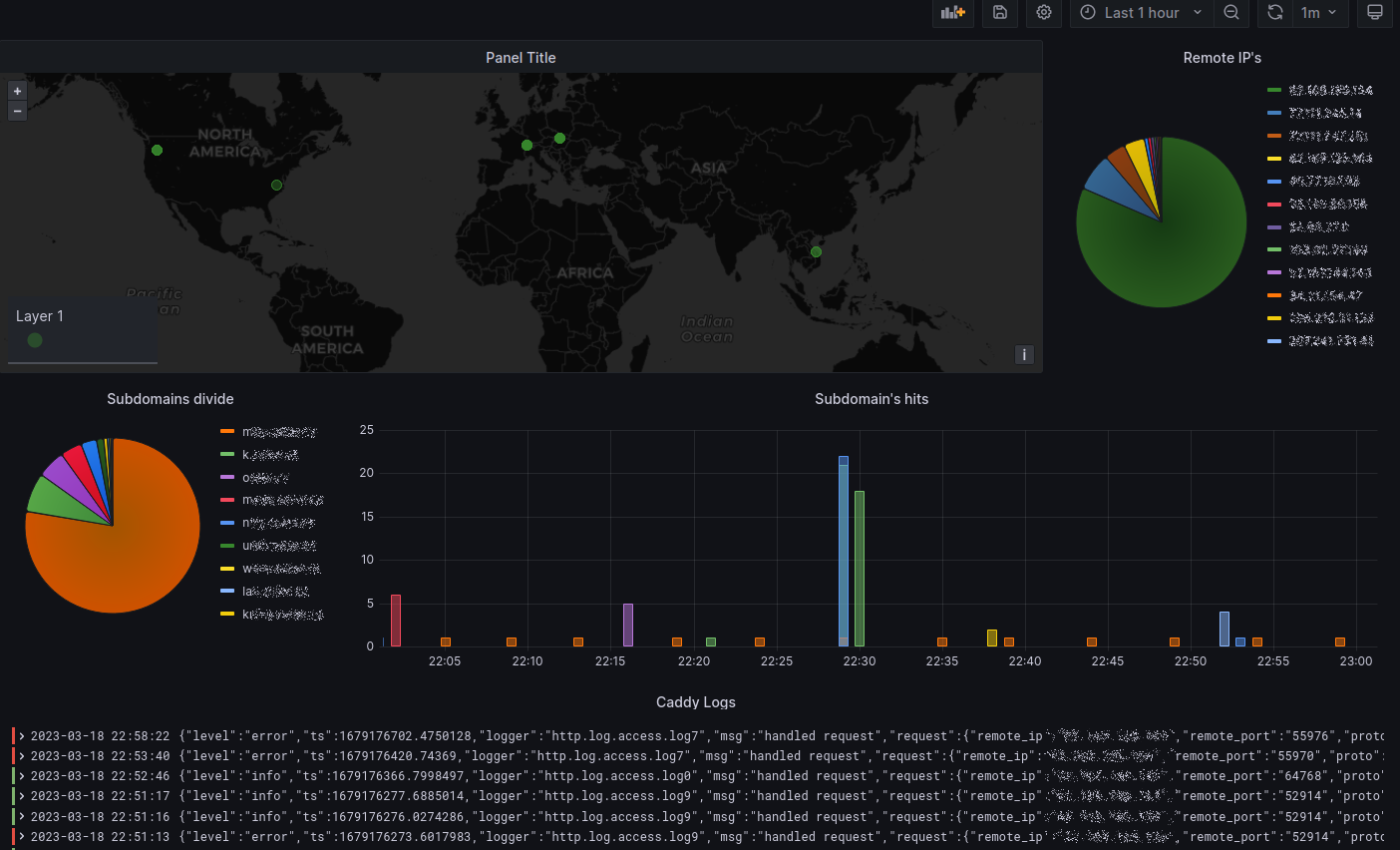Toggle Subdomains legend entry starting with 'n'

point(268,523)
